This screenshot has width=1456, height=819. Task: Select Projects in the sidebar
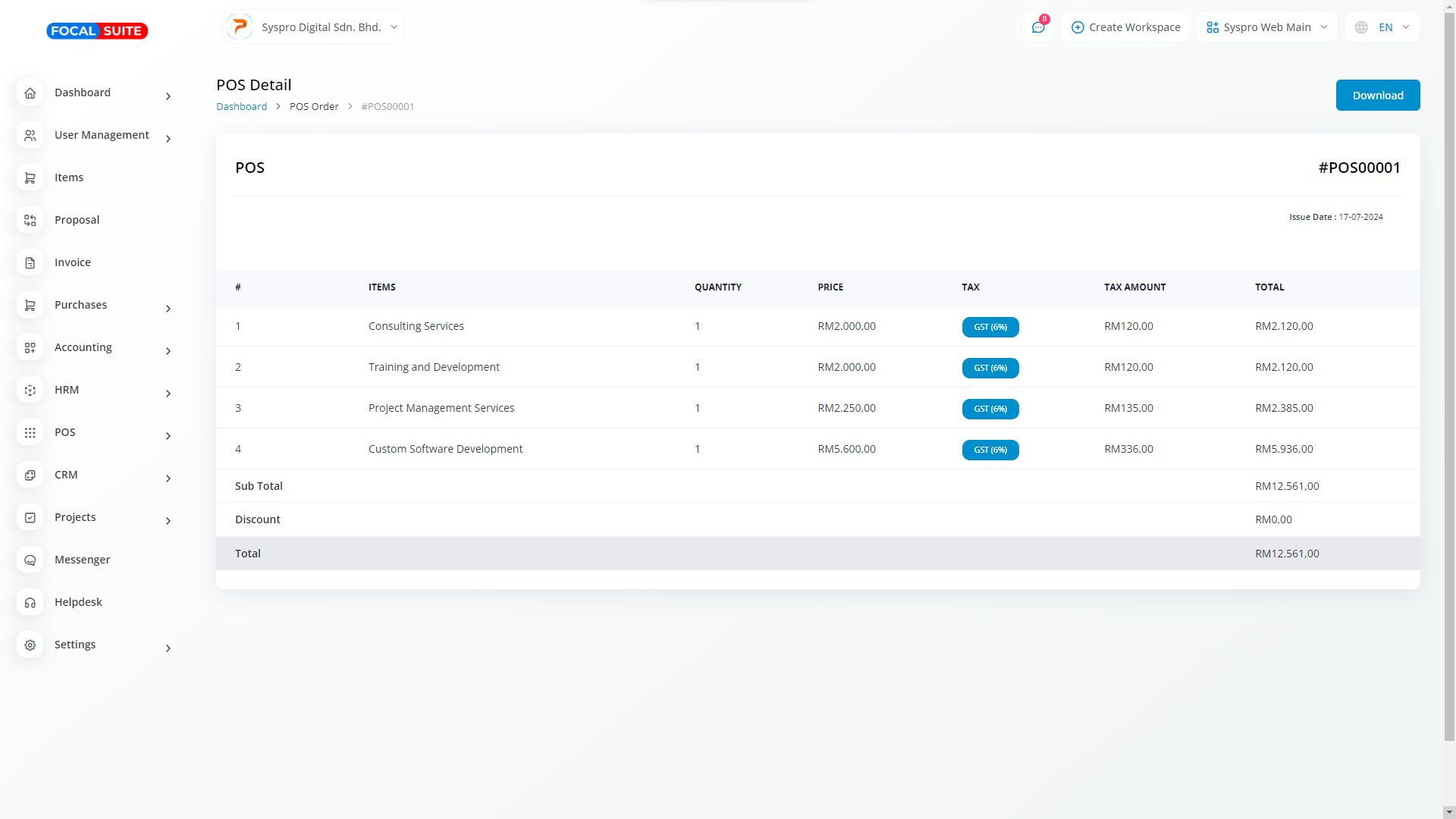pyautogui.click(x=75, y=517)
